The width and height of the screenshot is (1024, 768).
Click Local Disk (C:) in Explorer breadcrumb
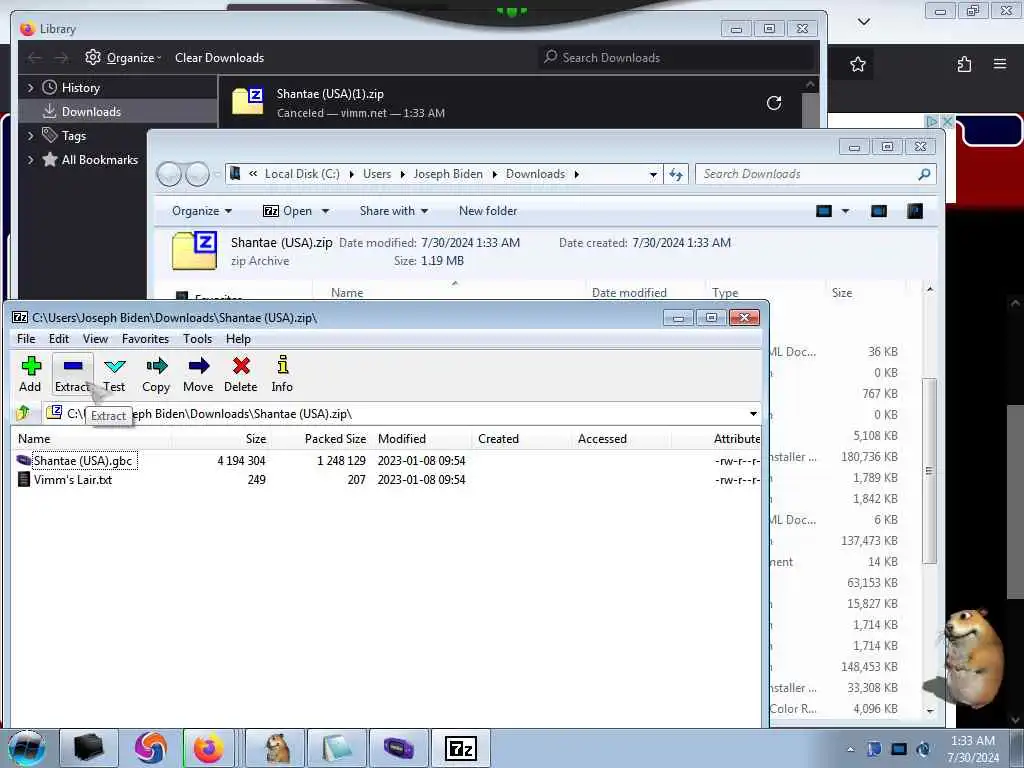pyautogui.click(x=302, y=174)
